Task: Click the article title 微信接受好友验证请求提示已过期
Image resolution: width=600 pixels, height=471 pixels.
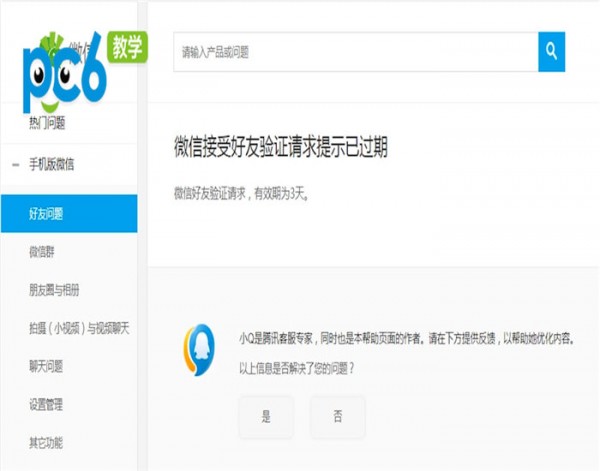Action: pos(281,147)
